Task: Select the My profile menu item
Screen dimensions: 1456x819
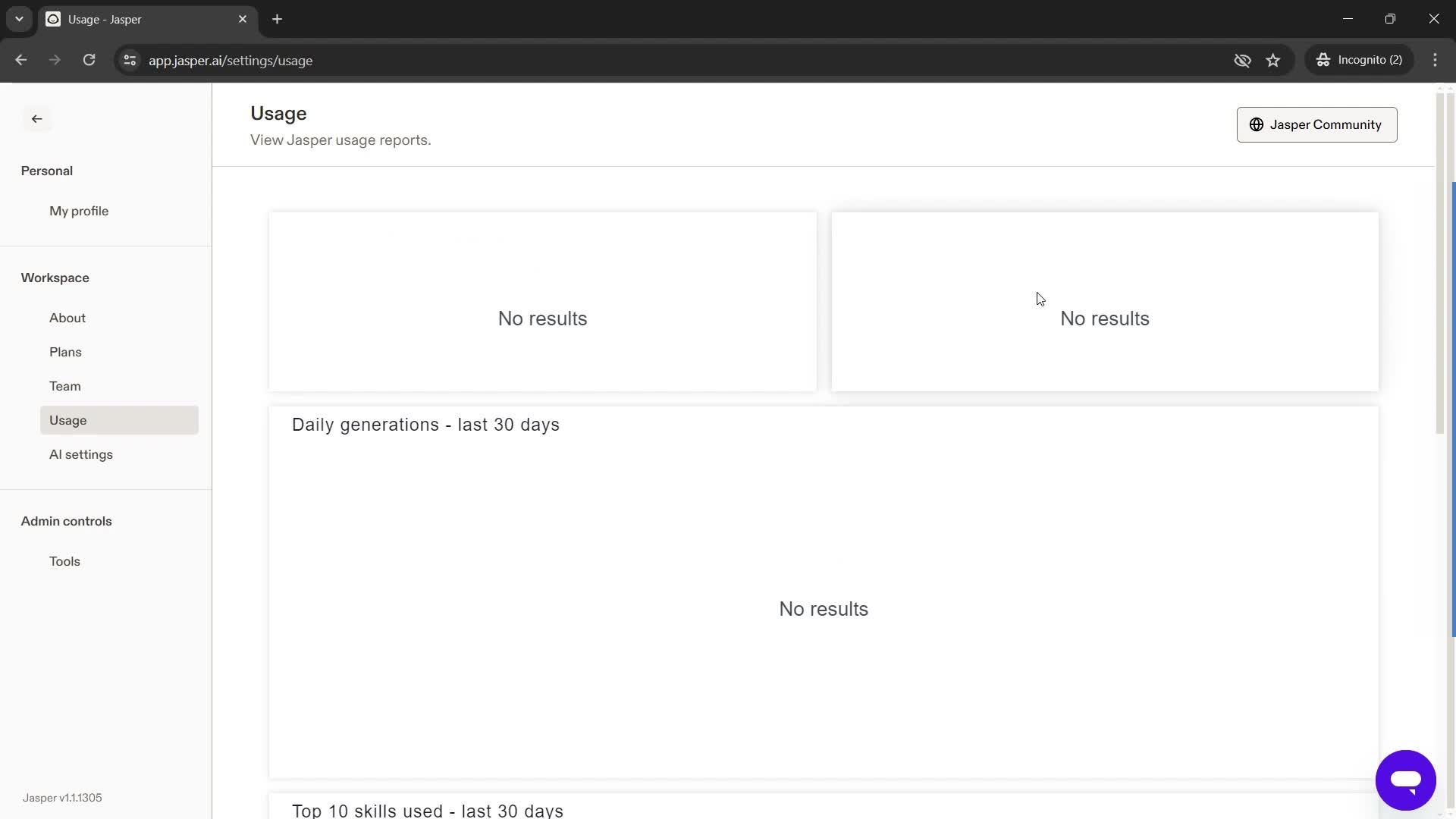Action: coord(79,211)
